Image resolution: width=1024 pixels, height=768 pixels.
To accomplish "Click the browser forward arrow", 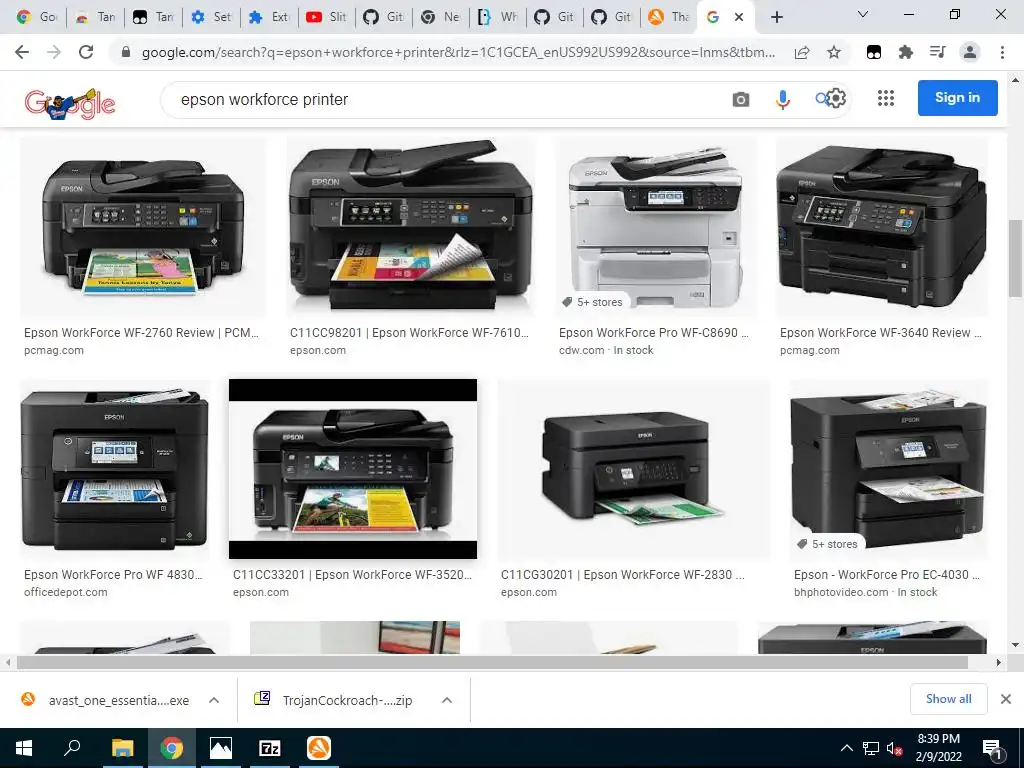I will click(54, 52).
